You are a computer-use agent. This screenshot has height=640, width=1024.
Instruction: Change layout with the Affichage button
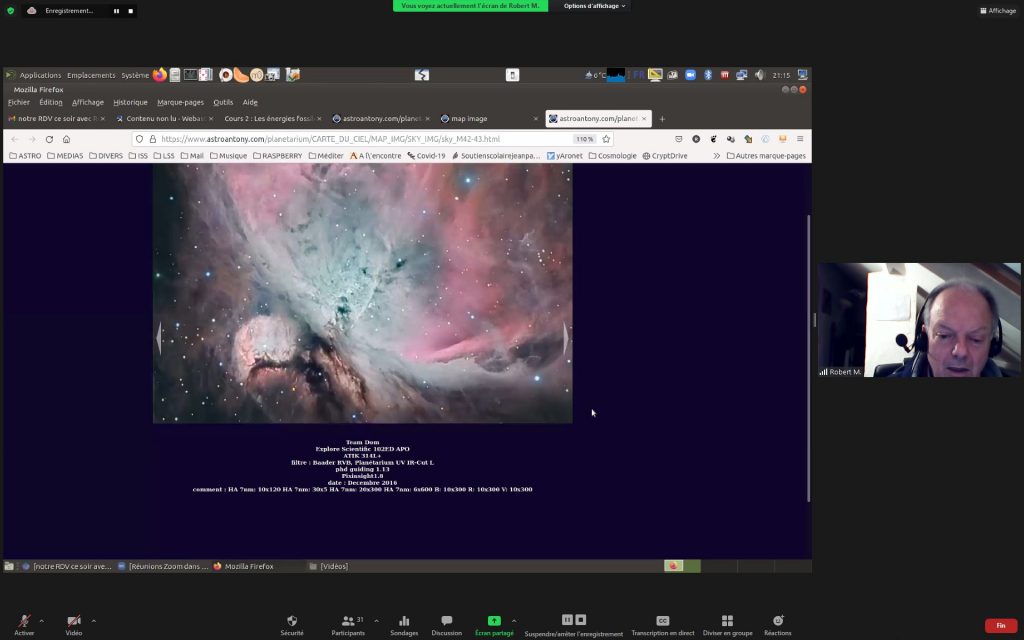[x=998, y=10]
